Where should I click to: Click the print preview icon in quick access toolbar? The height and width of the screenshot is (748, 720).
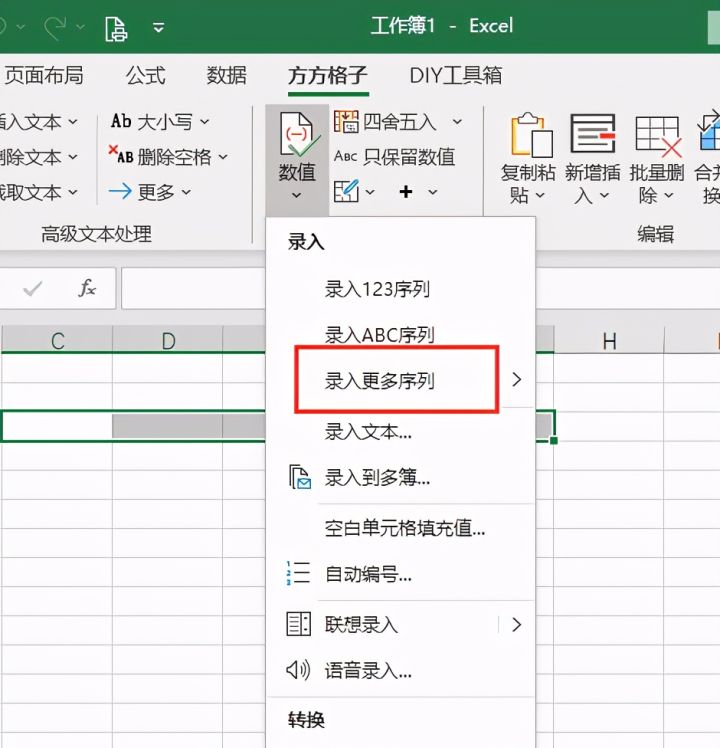pyautogui.click(x=116, y=28)
